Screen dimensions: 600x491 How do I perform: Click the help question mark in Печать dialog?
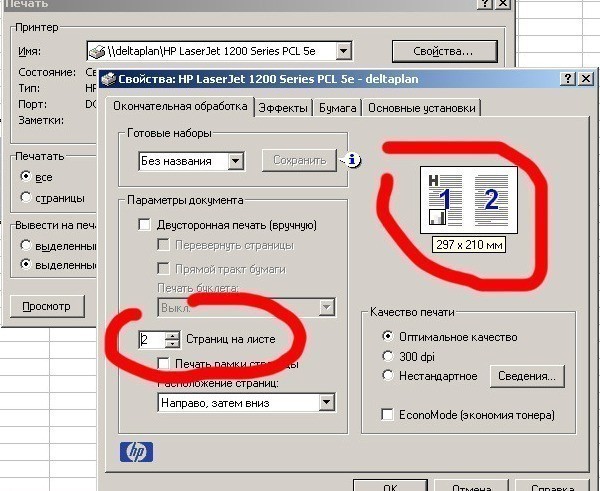[x=485, y=4]
